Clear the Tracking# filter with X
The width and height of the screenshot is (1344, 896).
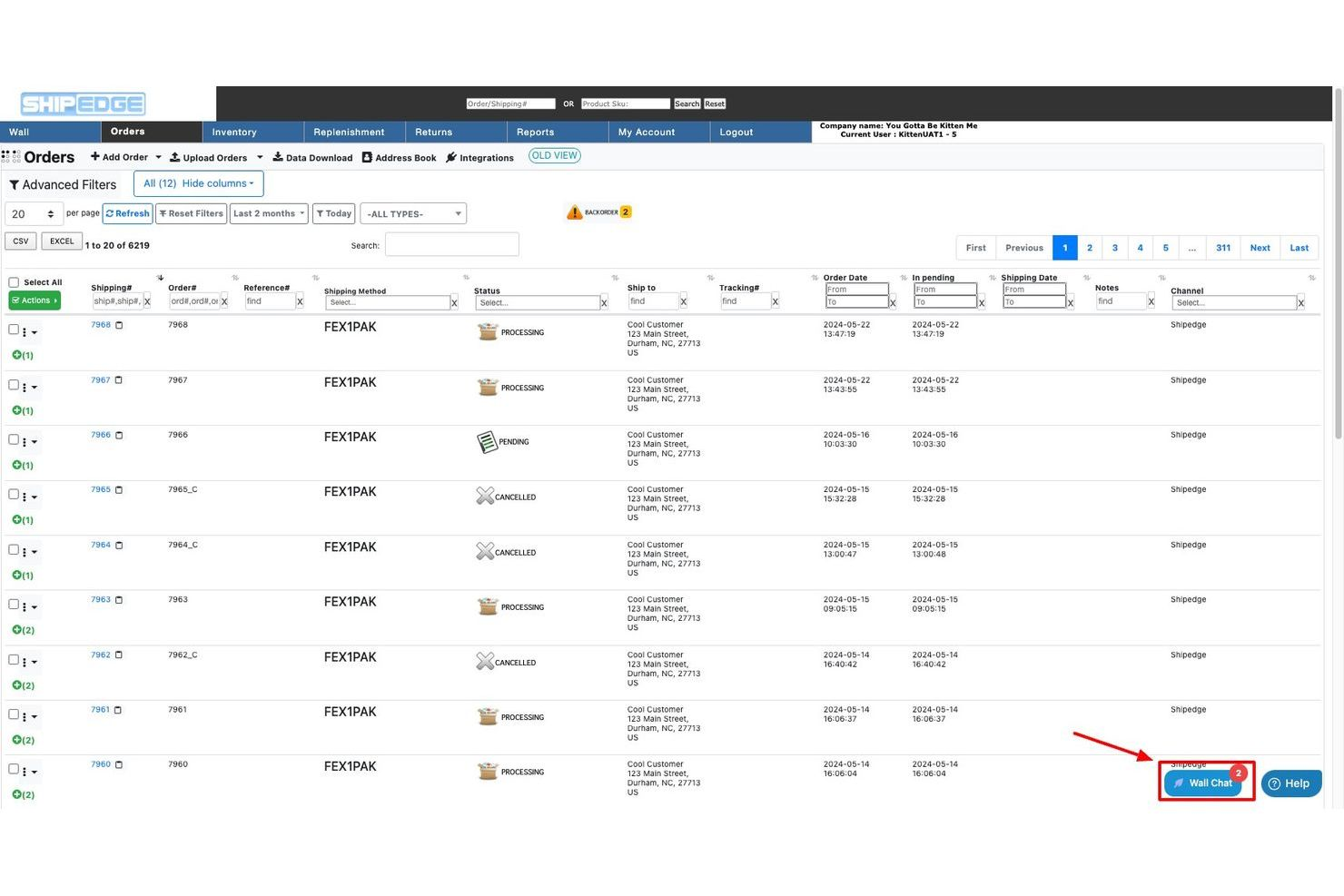[775, 302]
